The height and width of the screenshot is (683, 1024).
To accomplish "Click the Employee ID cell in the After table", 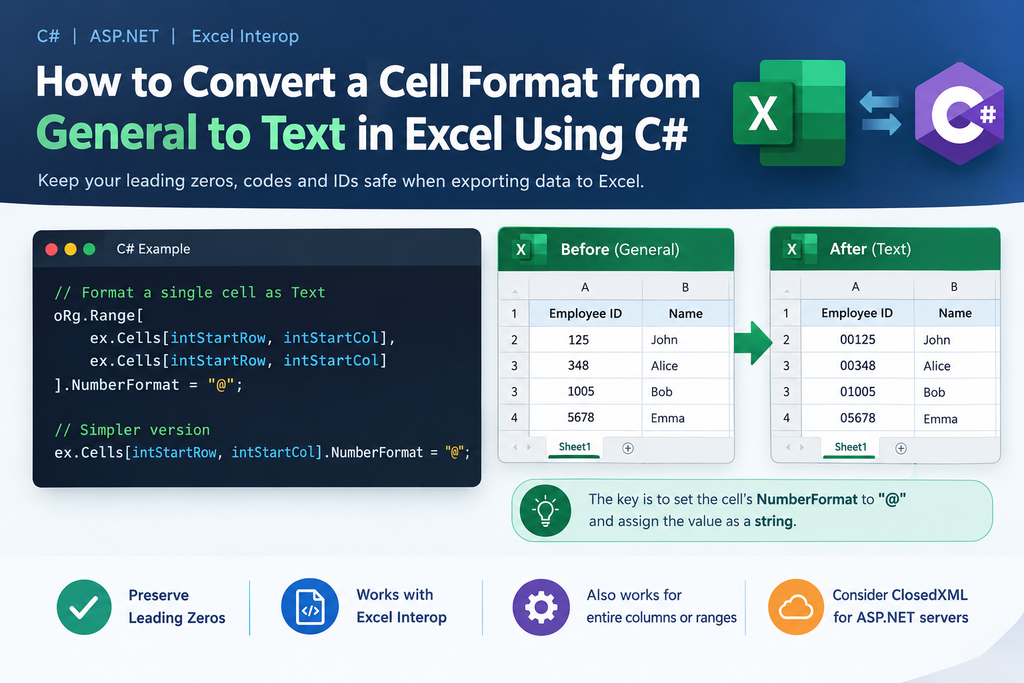I will (x=857, y=313).
